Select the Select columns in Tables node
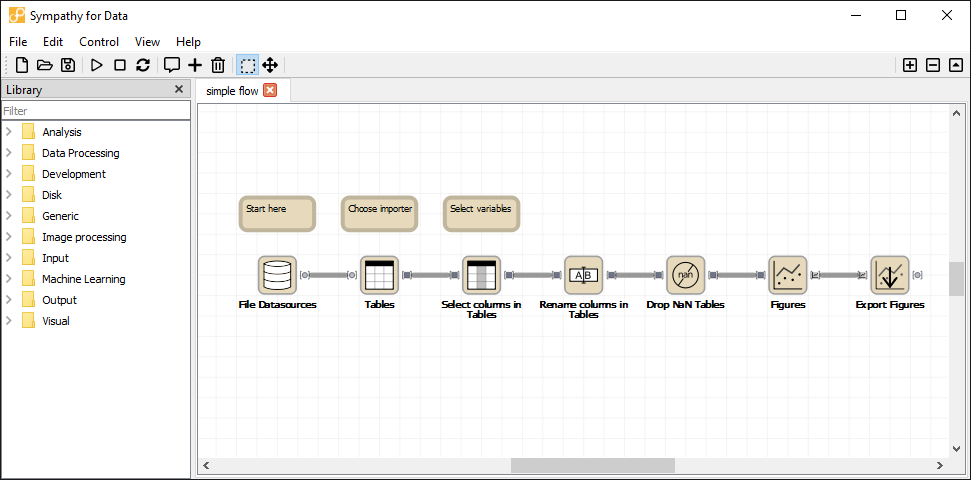The width and height of the screenshot is (971, 480). coord(481,275)
